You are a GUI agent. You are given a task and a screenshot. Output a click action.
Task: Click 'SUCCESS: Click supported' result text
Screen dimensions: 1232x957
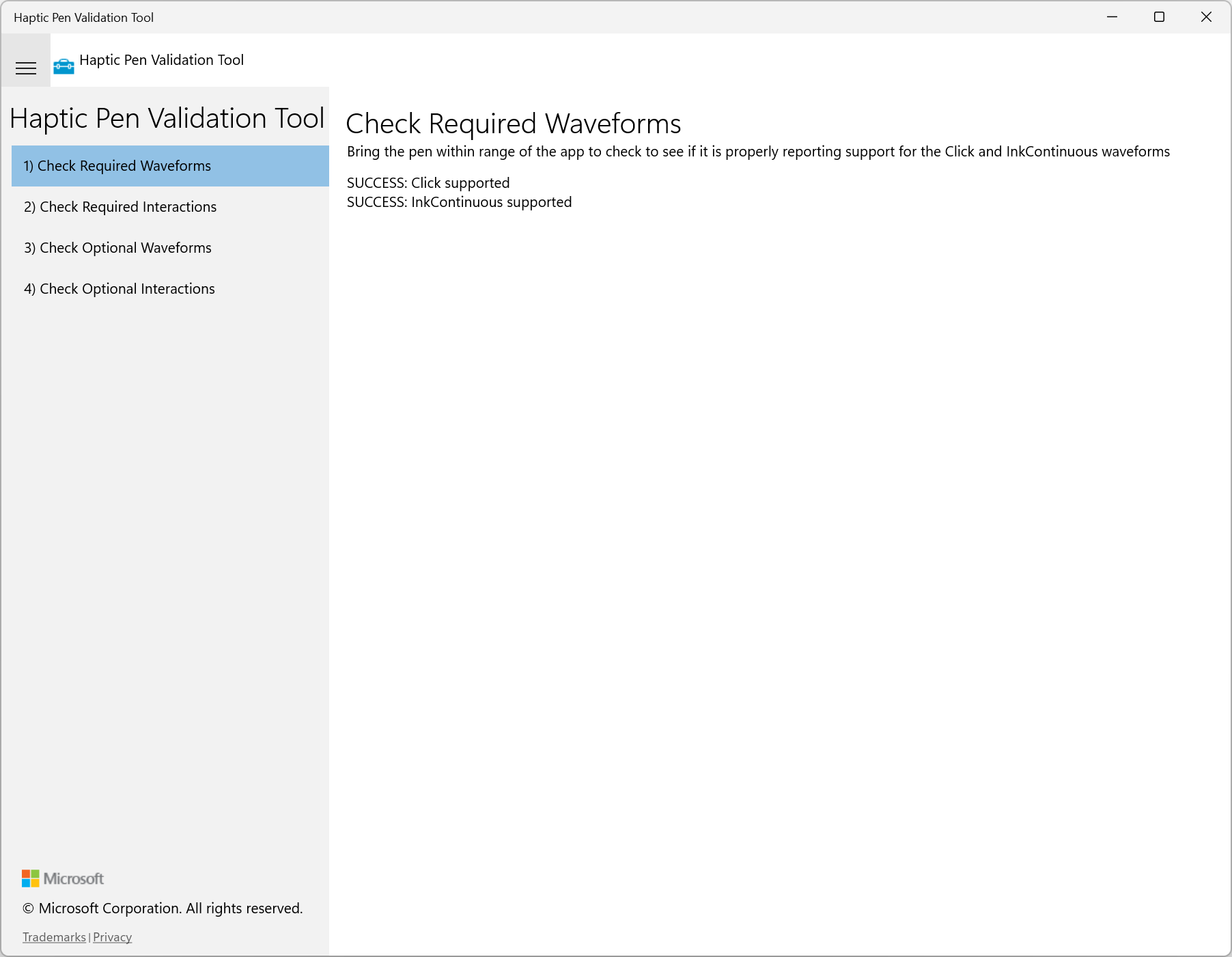[x=428, y=183]
